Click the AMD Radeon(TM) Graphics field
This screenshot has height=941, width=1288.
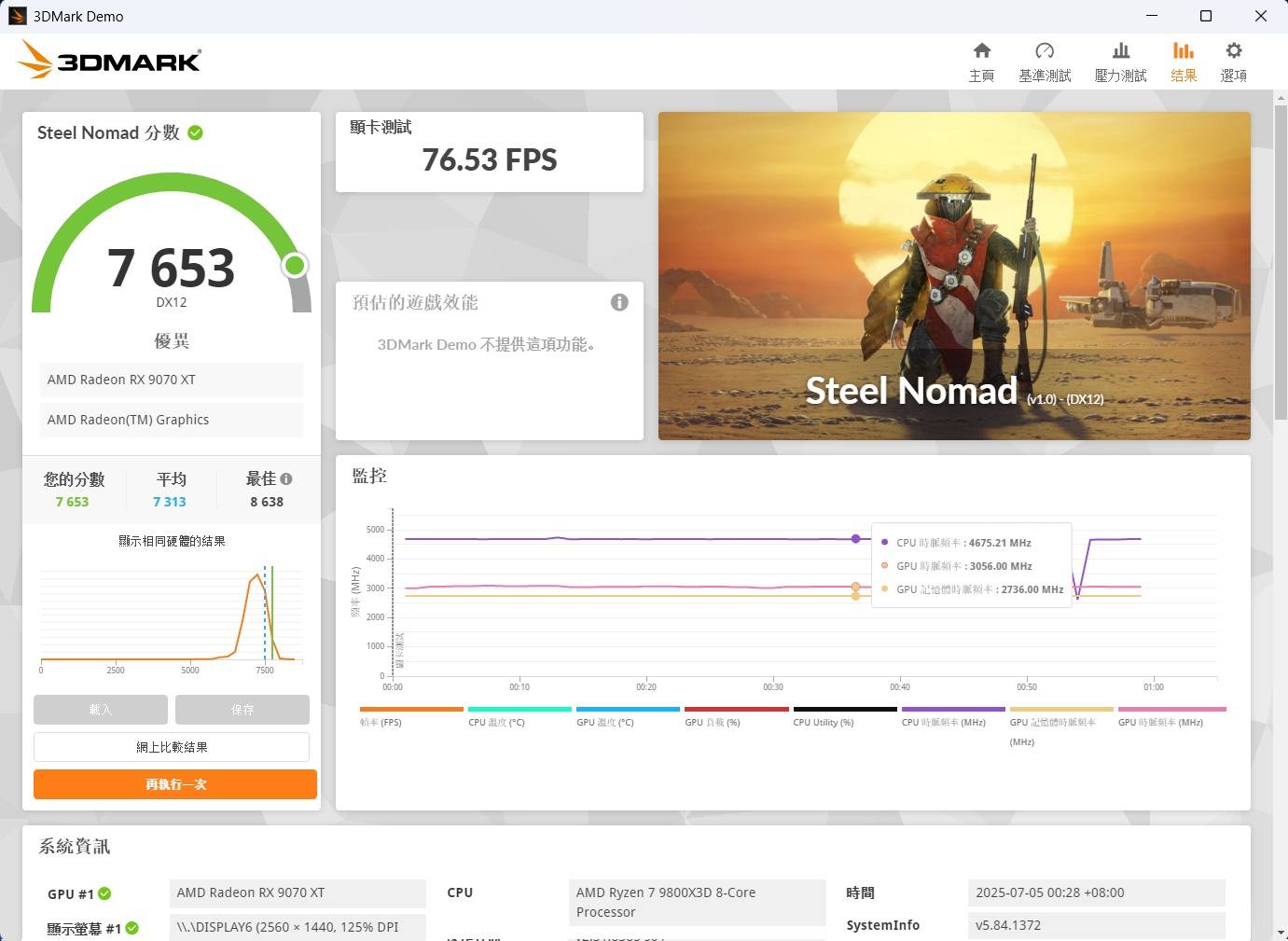pos(172,420)
